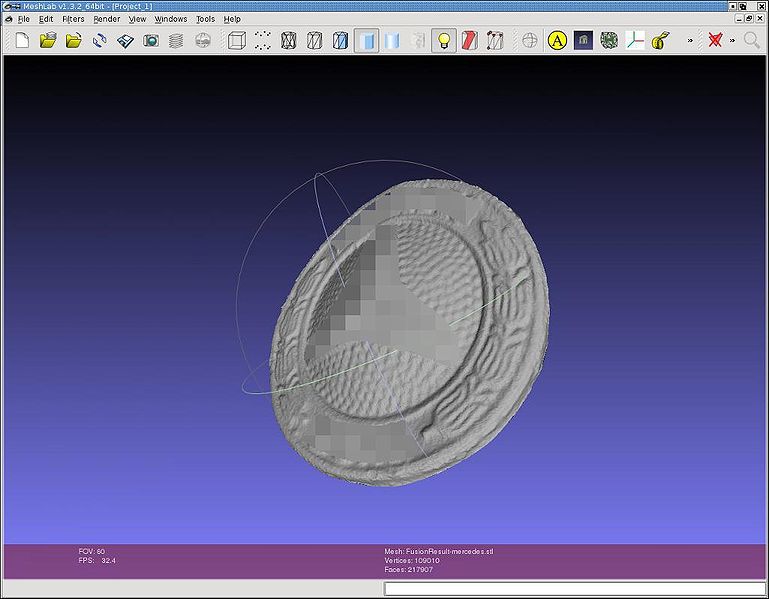Screen dimensions: 769x599
Task: Enable wireframe render mode
Action: (288, 40)
